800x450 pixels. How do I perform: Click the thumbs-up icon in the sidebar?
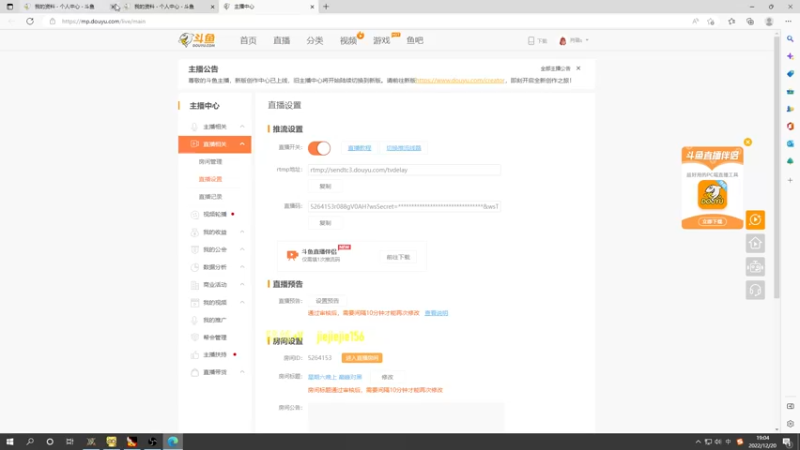(194, 355)
